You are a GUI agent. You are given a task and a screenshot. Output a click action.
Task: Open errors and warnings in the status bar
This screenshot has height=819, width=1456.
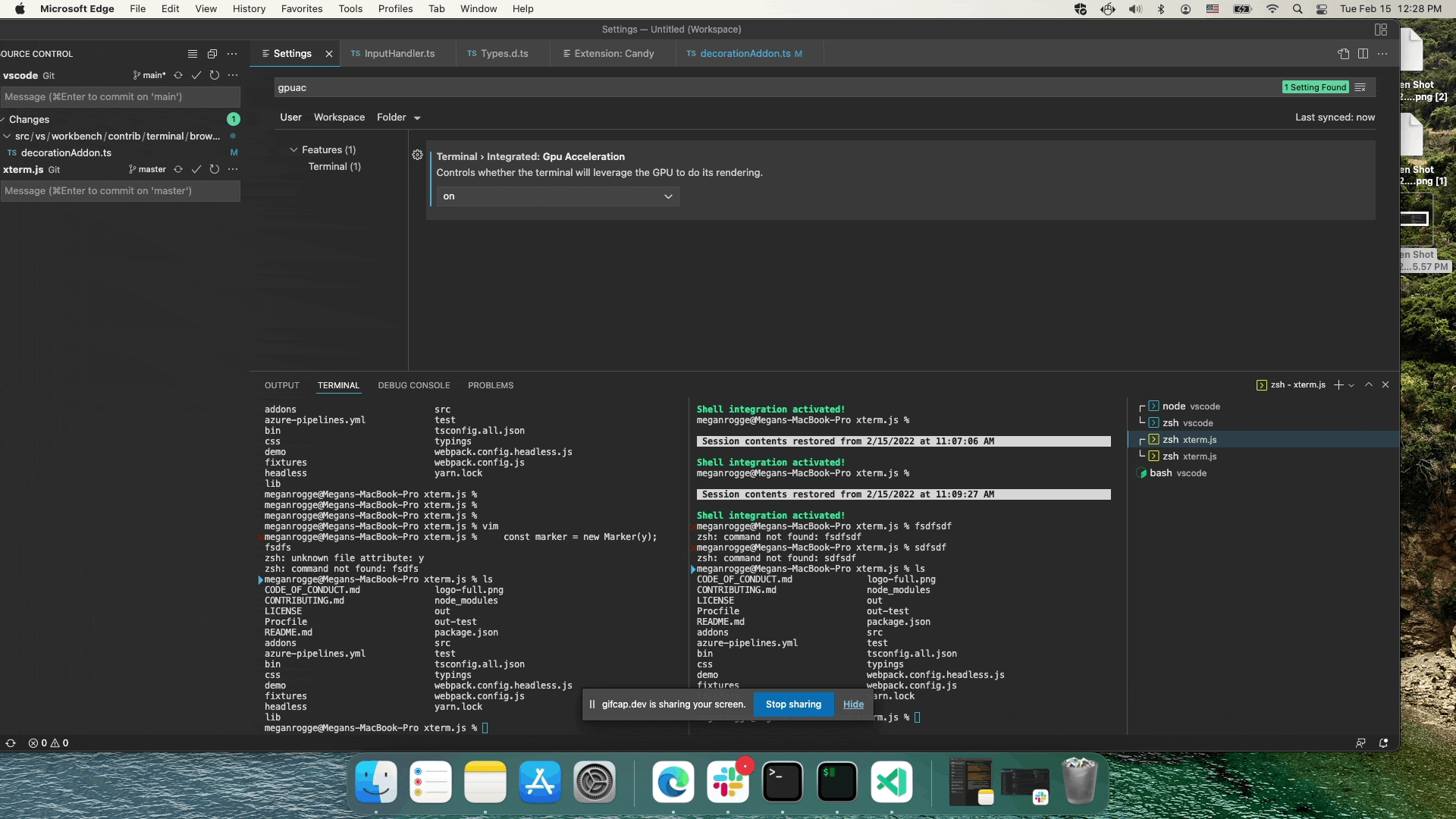click(x=48, y=743)
